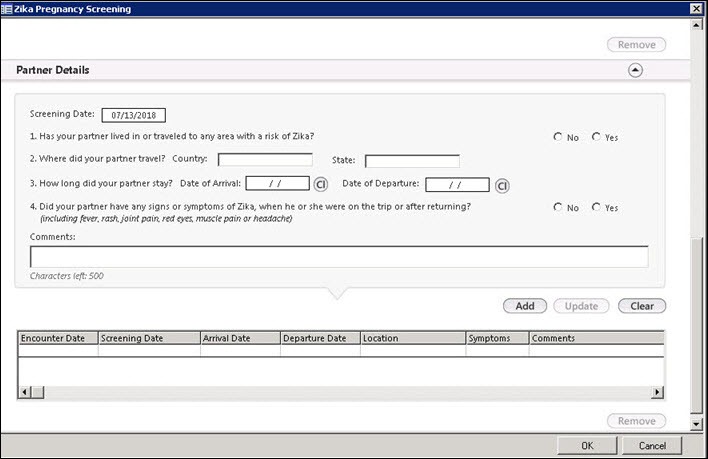The width and height of the screenshot is (708, 459).
Task: Click the Clear button
Action: (642, 306)
